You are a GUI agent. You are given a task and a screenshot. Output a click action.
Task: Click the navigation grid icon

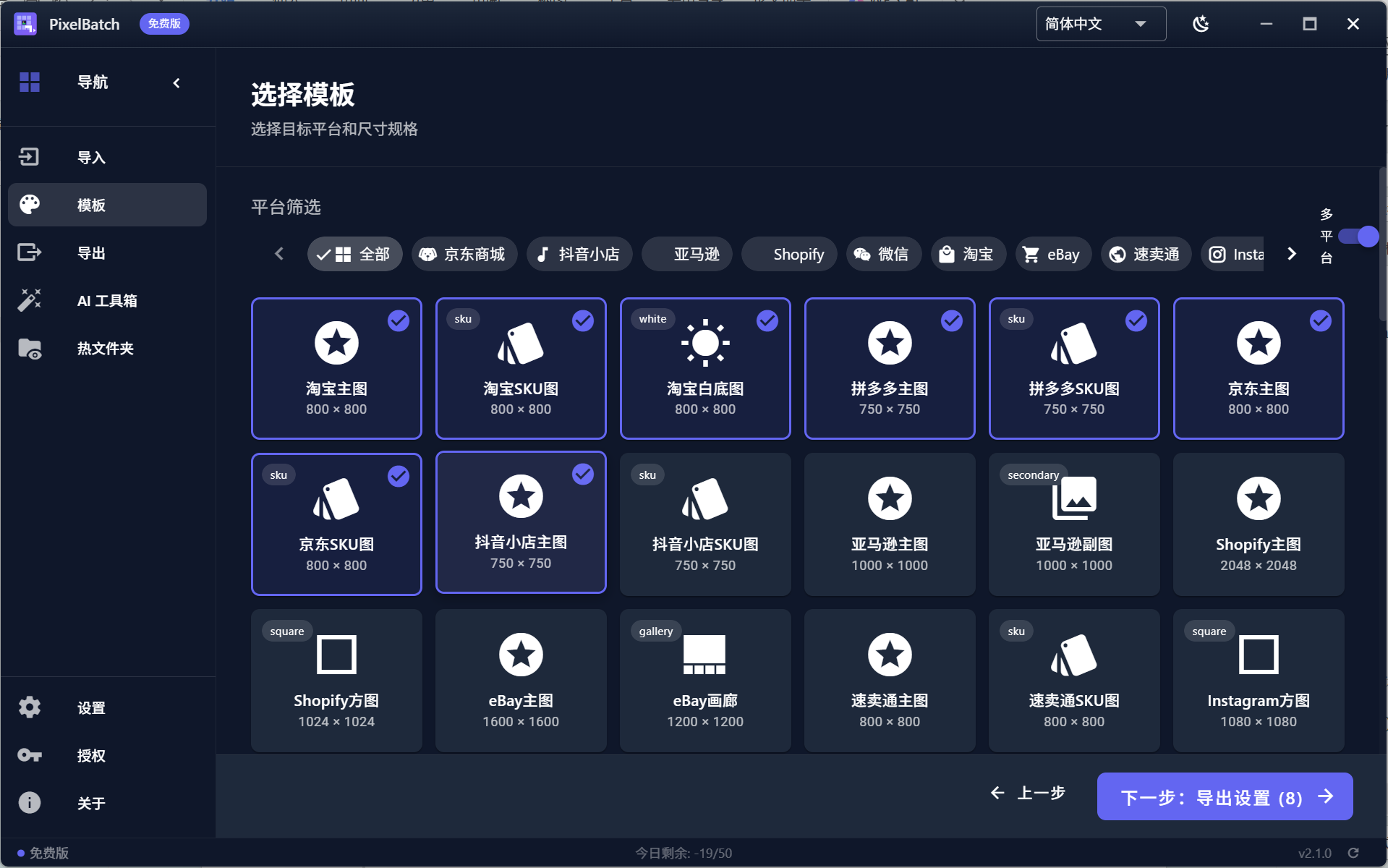click(30, 82)
